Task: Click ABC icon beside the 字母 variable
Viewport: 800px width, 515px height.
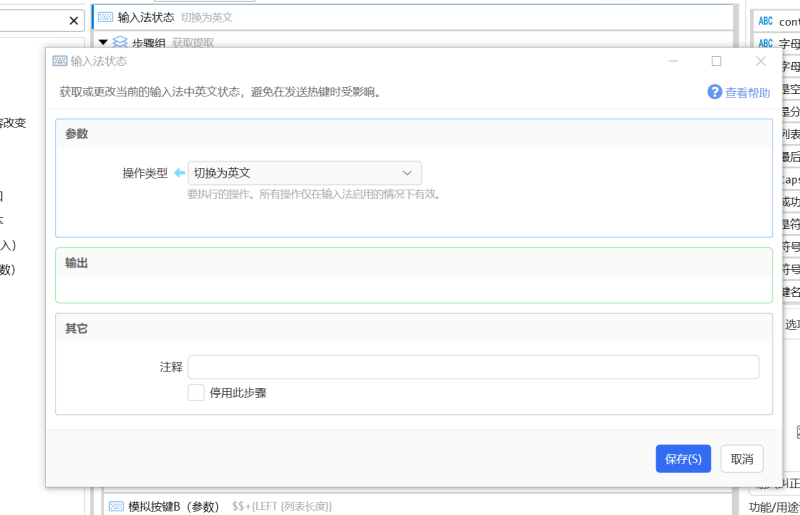Action: (x=765, y=43)
